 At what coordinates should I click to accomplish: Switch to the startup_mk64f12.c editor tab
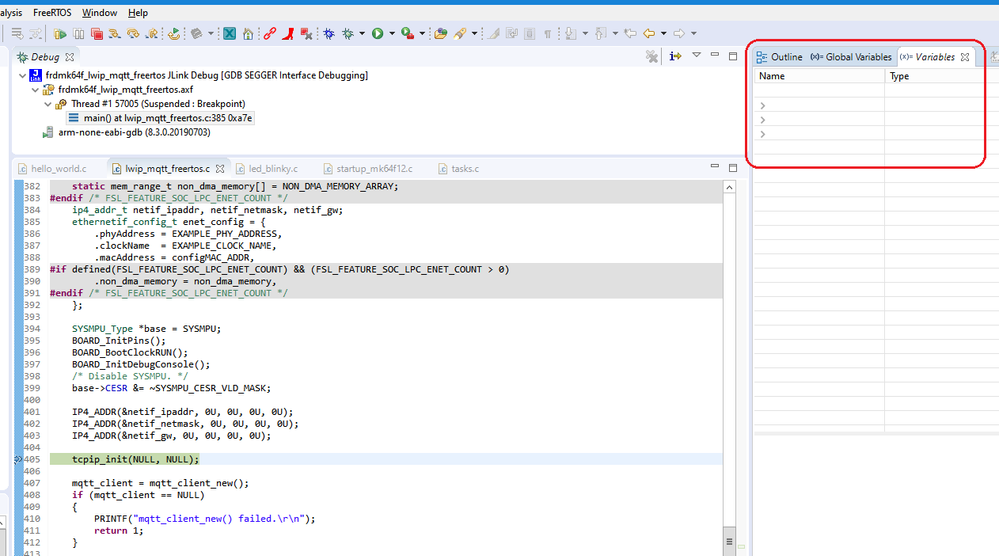(368, 169)
